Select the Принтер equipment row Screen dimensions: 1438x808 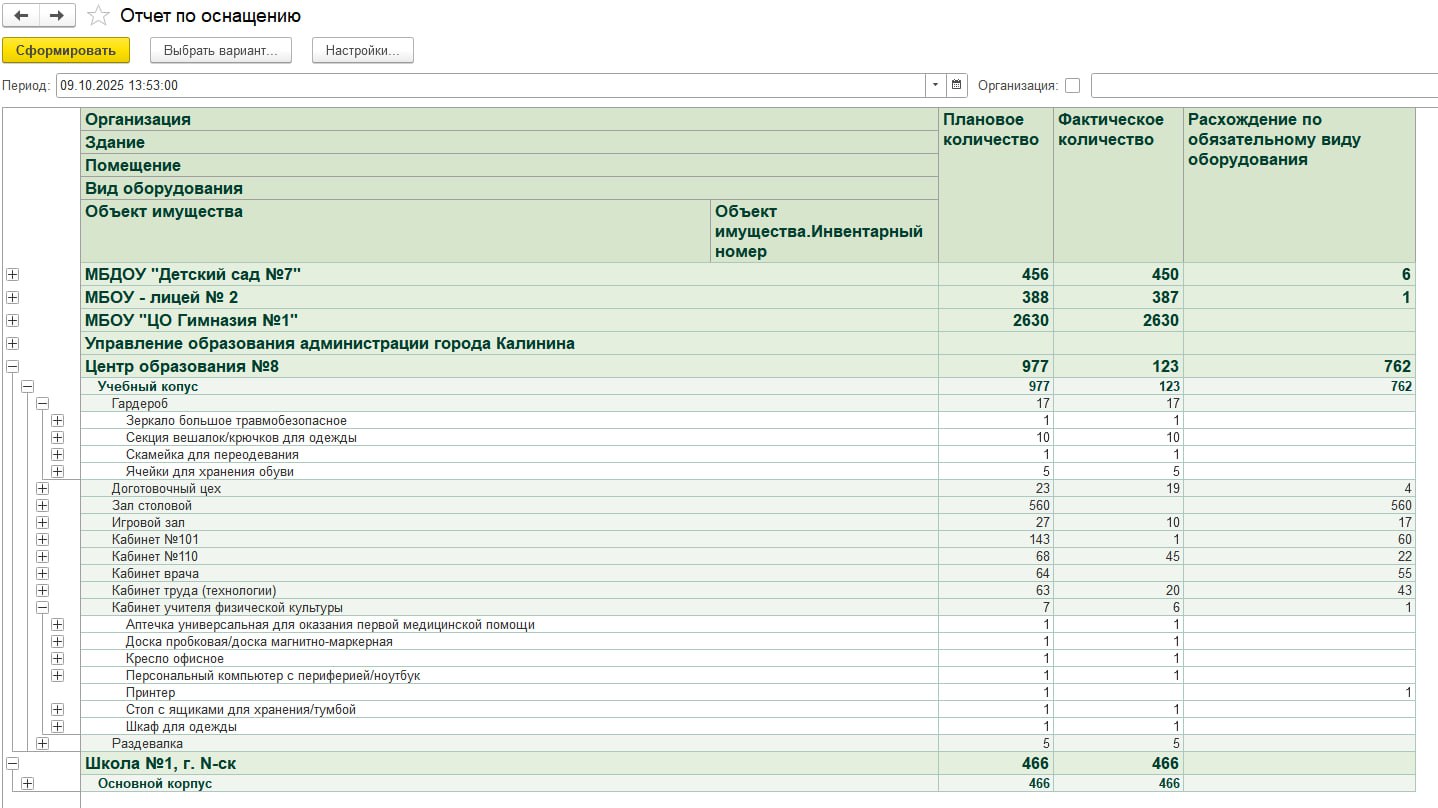tap(151, 692)
